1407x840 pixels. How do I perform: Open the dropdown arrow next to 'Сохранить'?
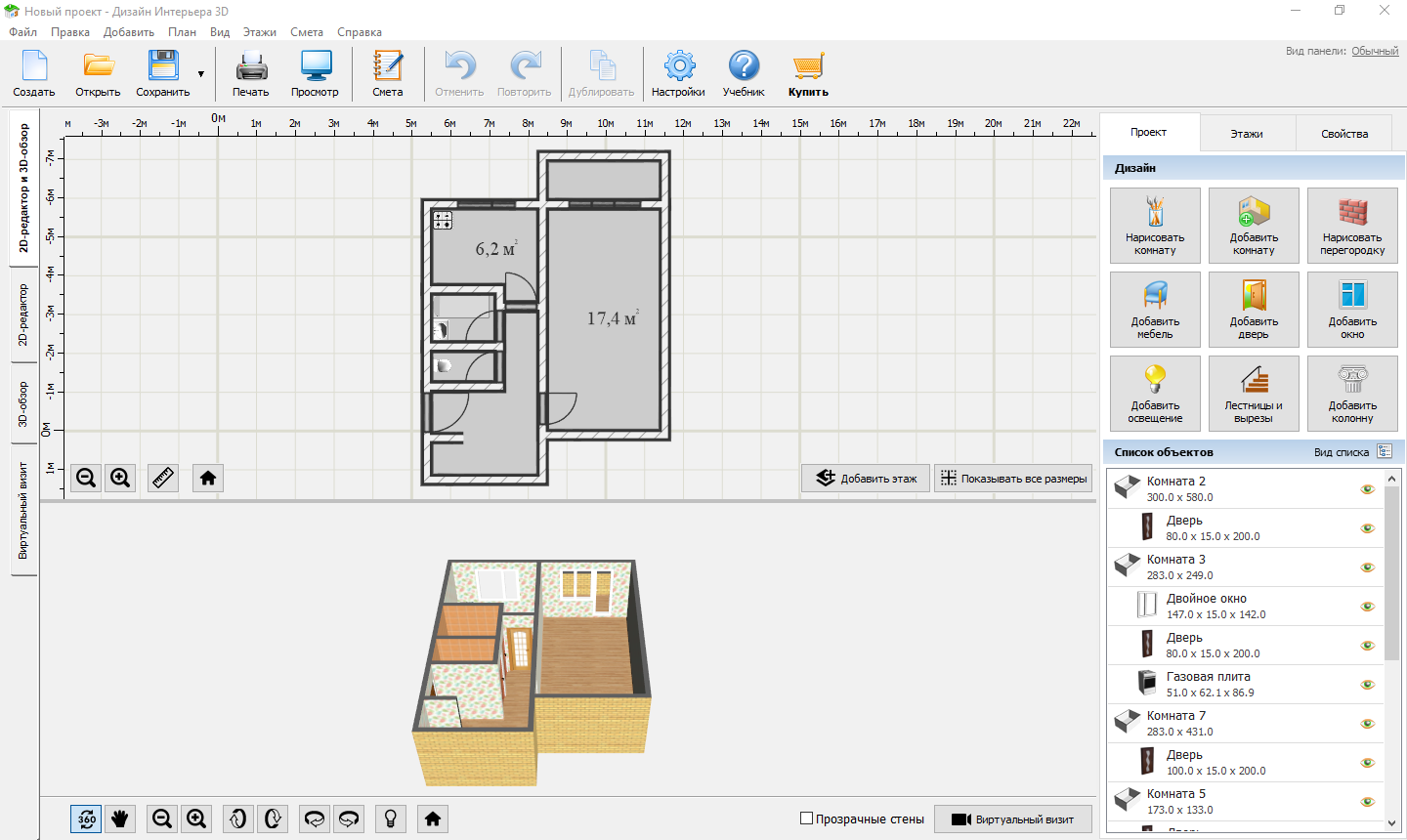(201, 74)
